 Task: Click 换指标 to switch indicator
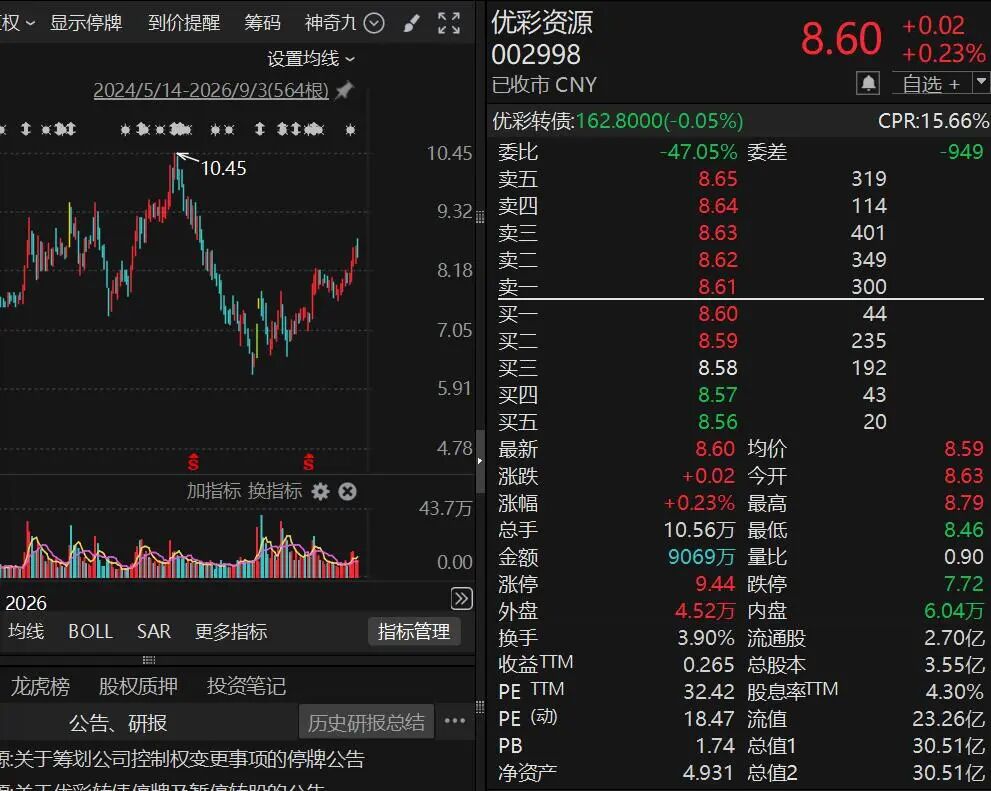[x=275, y=491]
